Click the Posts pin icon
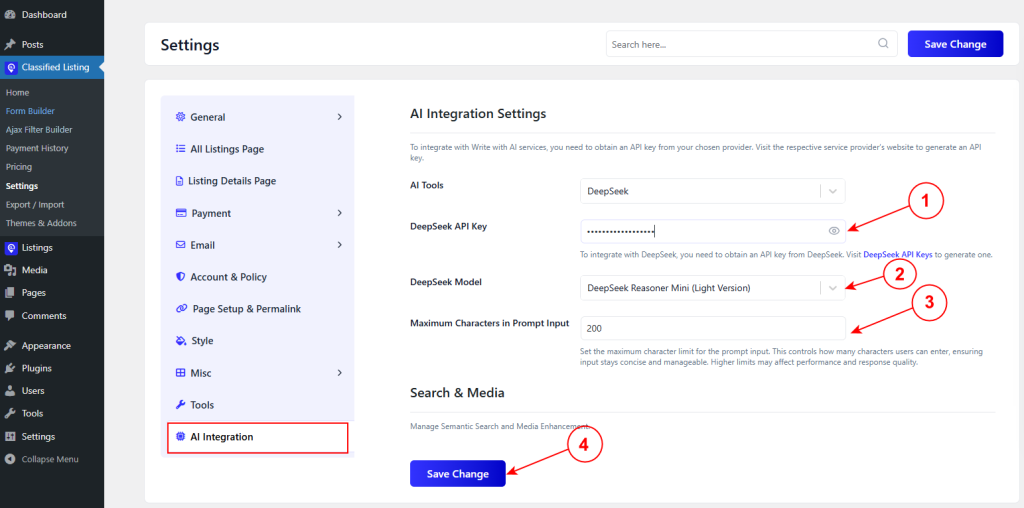Viewport: 1024px width, 508px height. pyautogui.click(x=10, y=45)
